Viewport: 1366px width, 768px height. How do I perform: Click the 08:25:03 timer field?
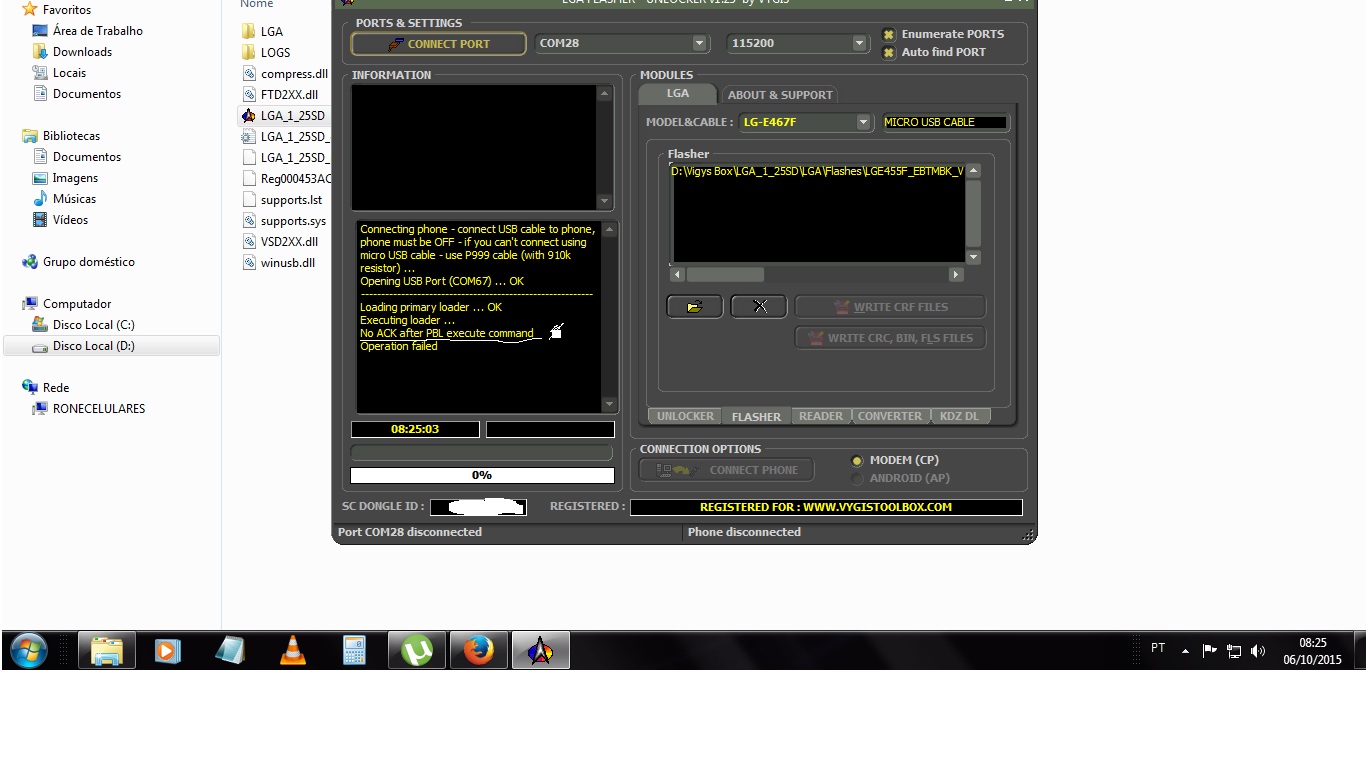[x=415, y=429]
